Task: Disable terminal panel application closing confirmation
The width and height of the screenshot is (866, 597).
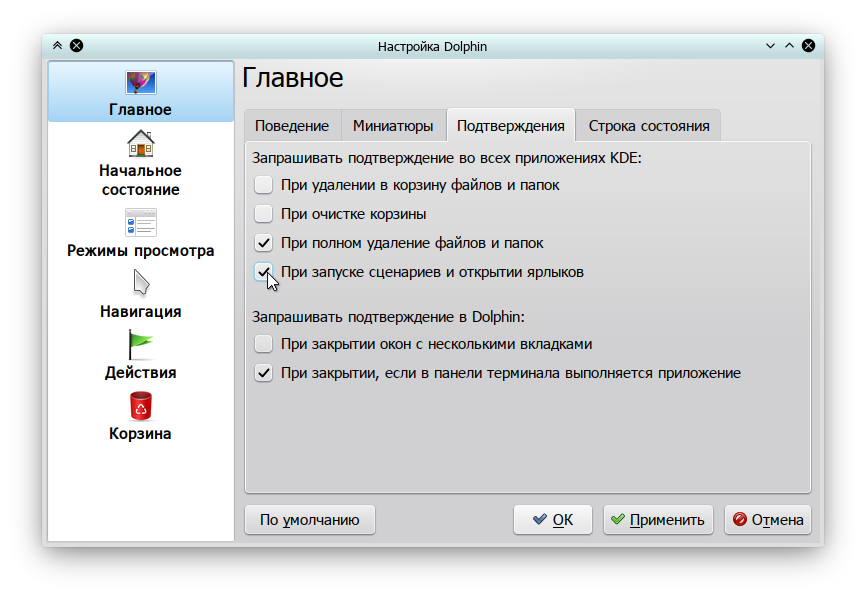Action: click(263, 373)
